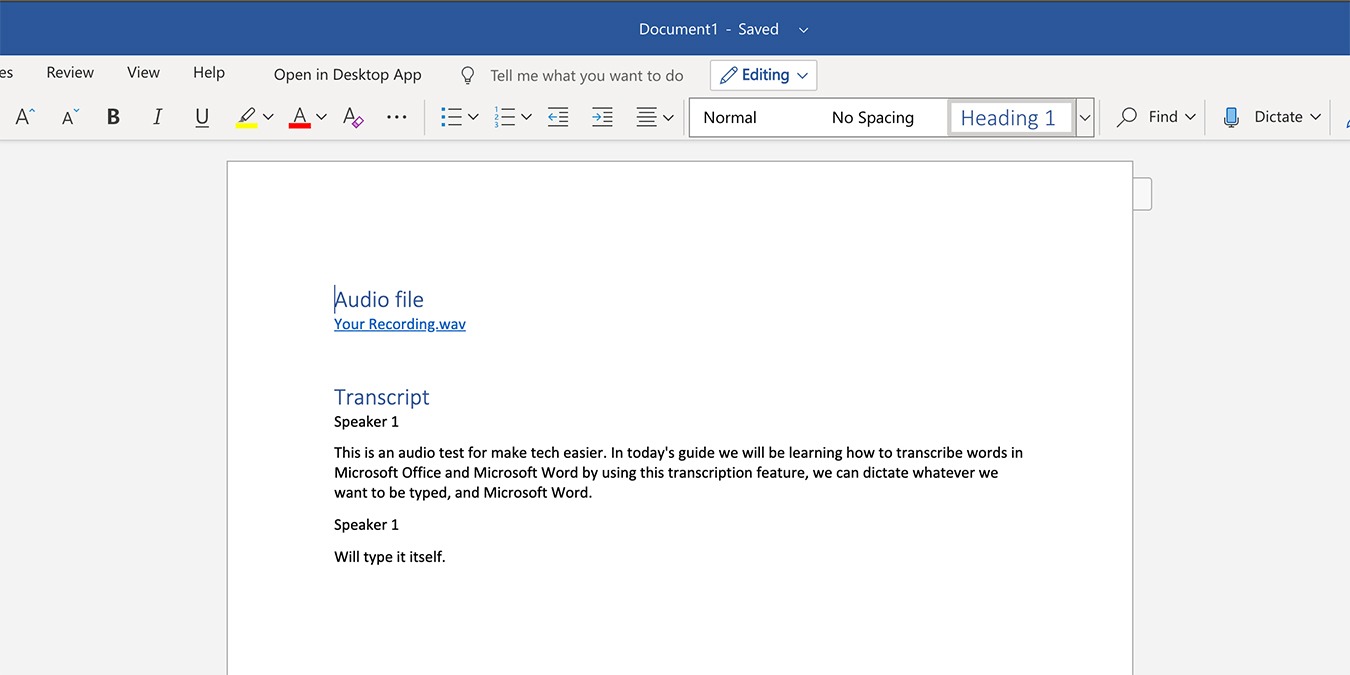Open the Your Recording.wav link
Image resolution: width=1350 pixels, height=675 pixels.
pyautogui.click(x=399, y=323)
